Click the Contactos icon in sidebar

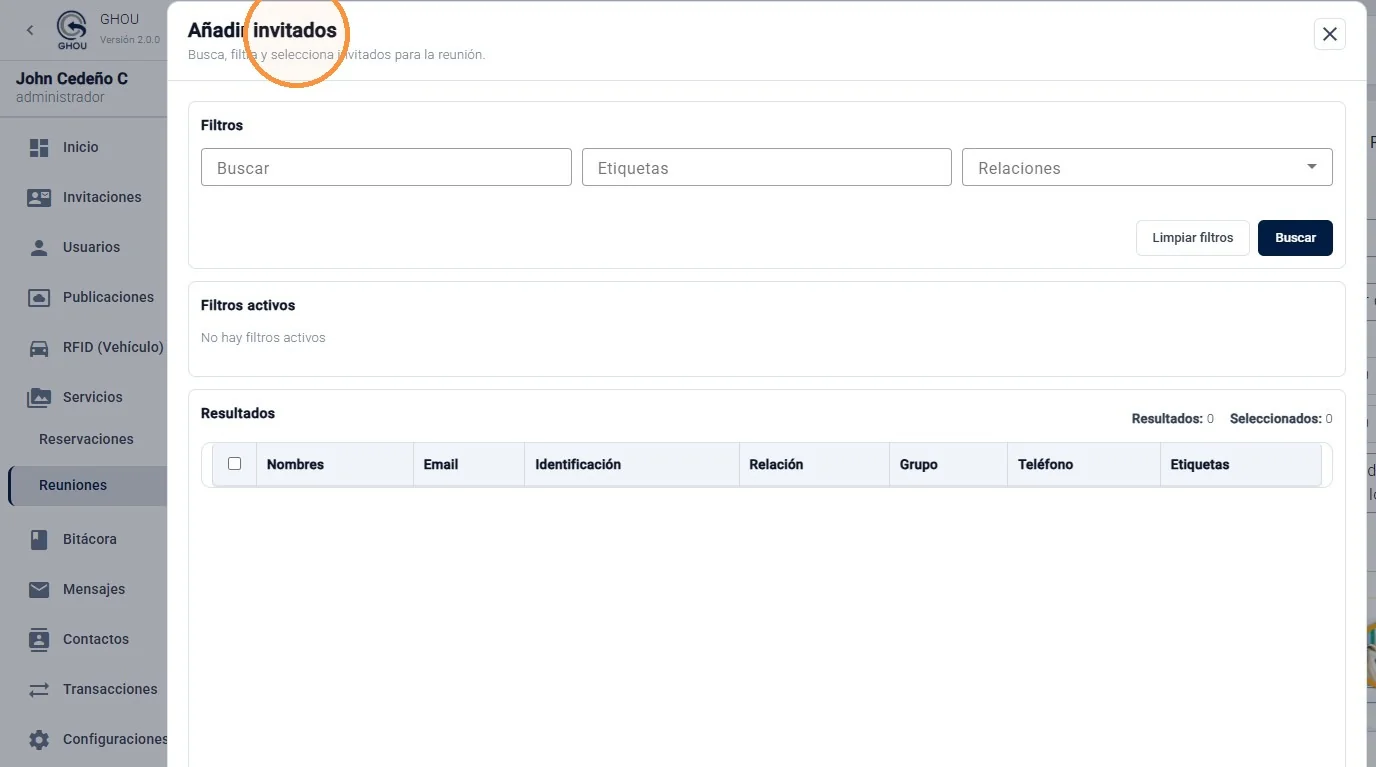point(39,639)
